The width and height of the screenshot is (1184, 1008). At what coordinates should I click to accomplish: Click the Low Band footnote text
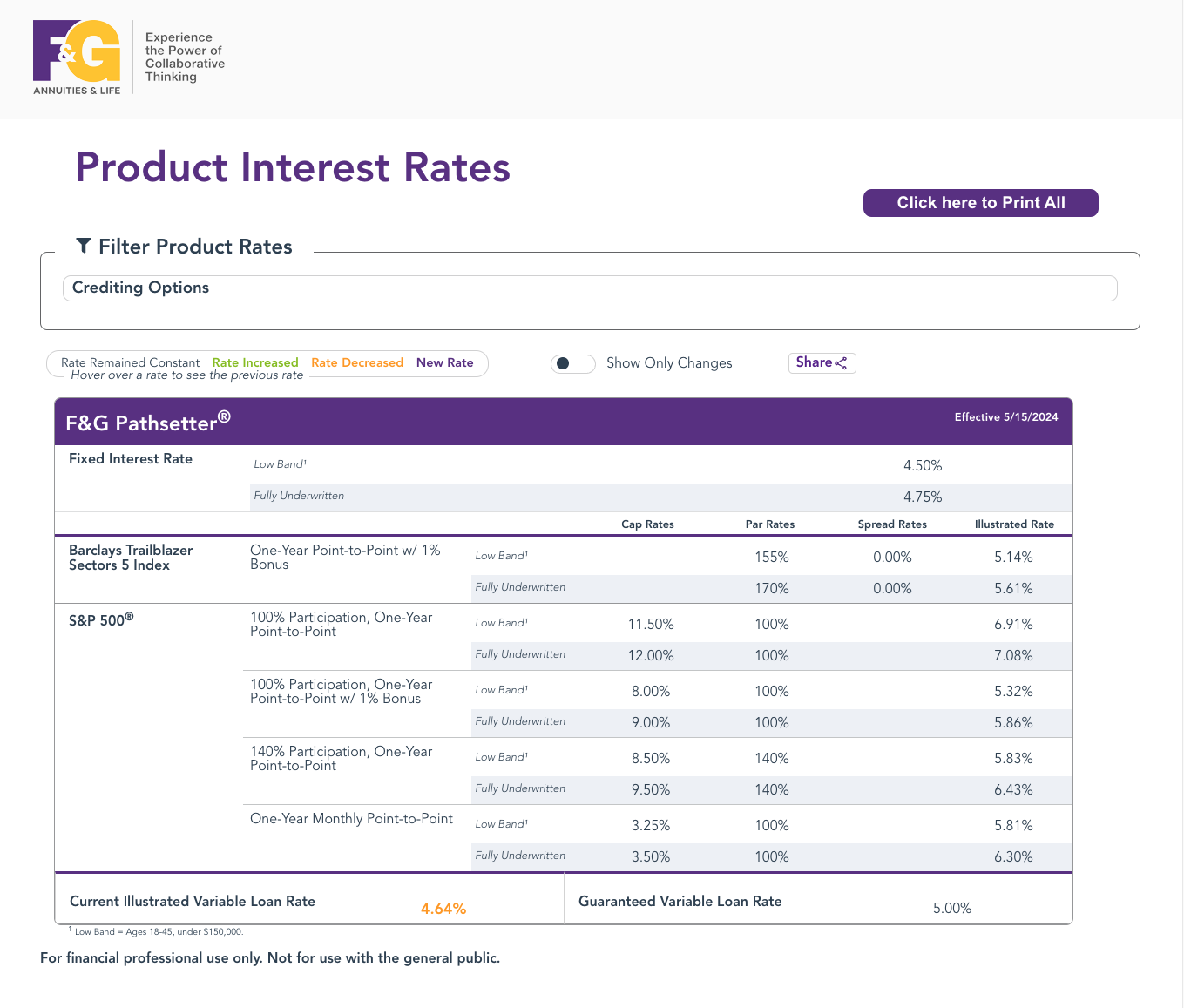pos(156,931)
